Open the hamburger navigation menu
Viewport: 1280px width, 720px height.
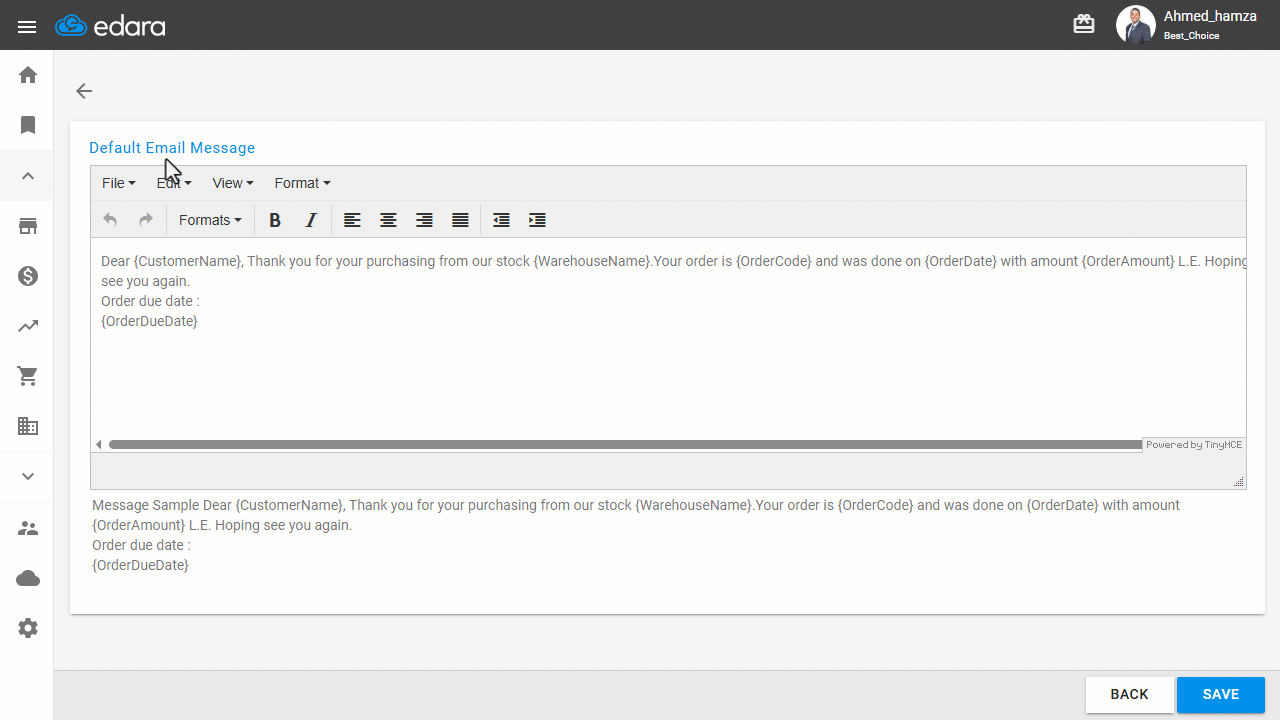point(27,27)
